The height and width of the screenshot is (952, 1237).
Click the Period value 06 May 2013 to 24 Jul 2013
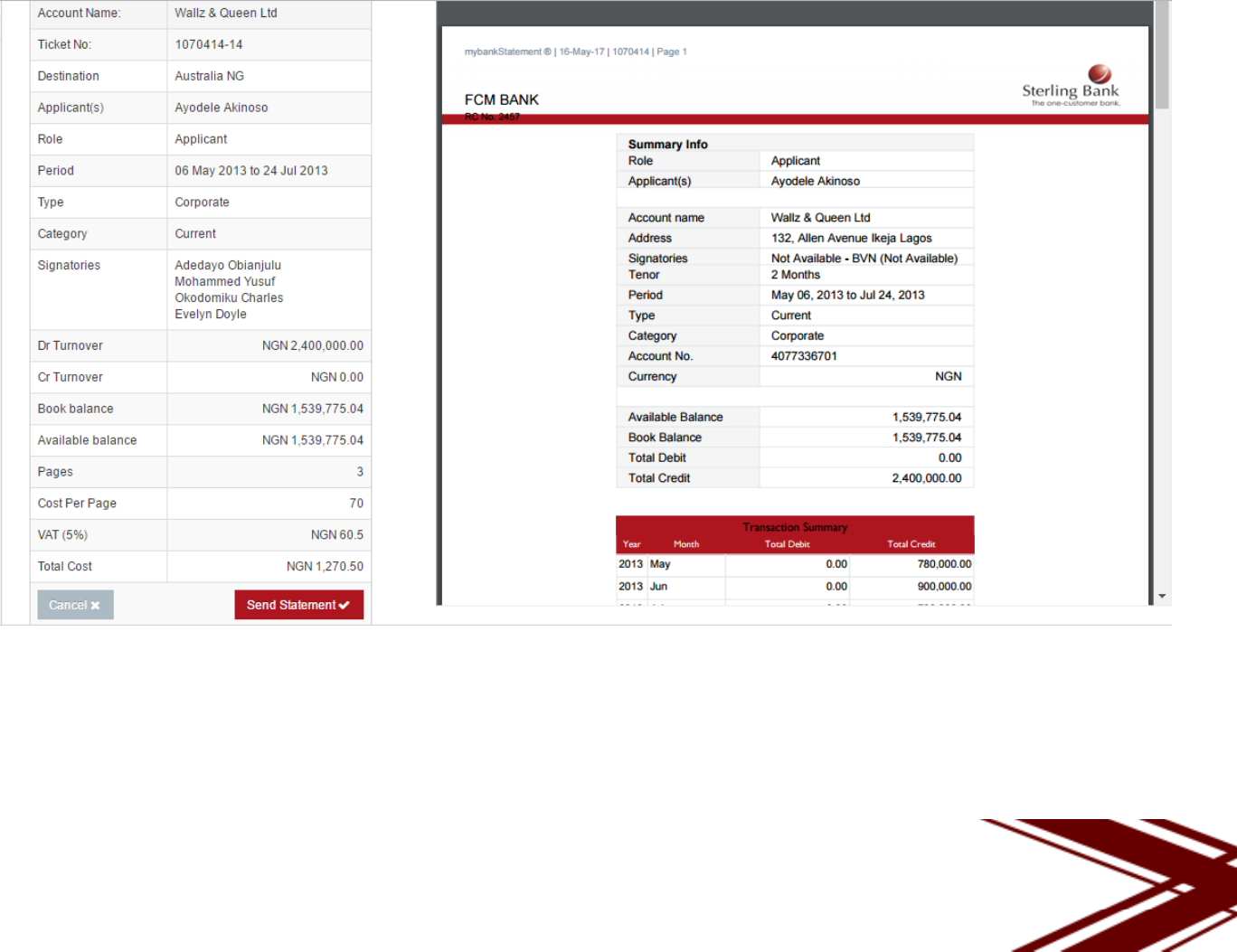click(251, 171)
